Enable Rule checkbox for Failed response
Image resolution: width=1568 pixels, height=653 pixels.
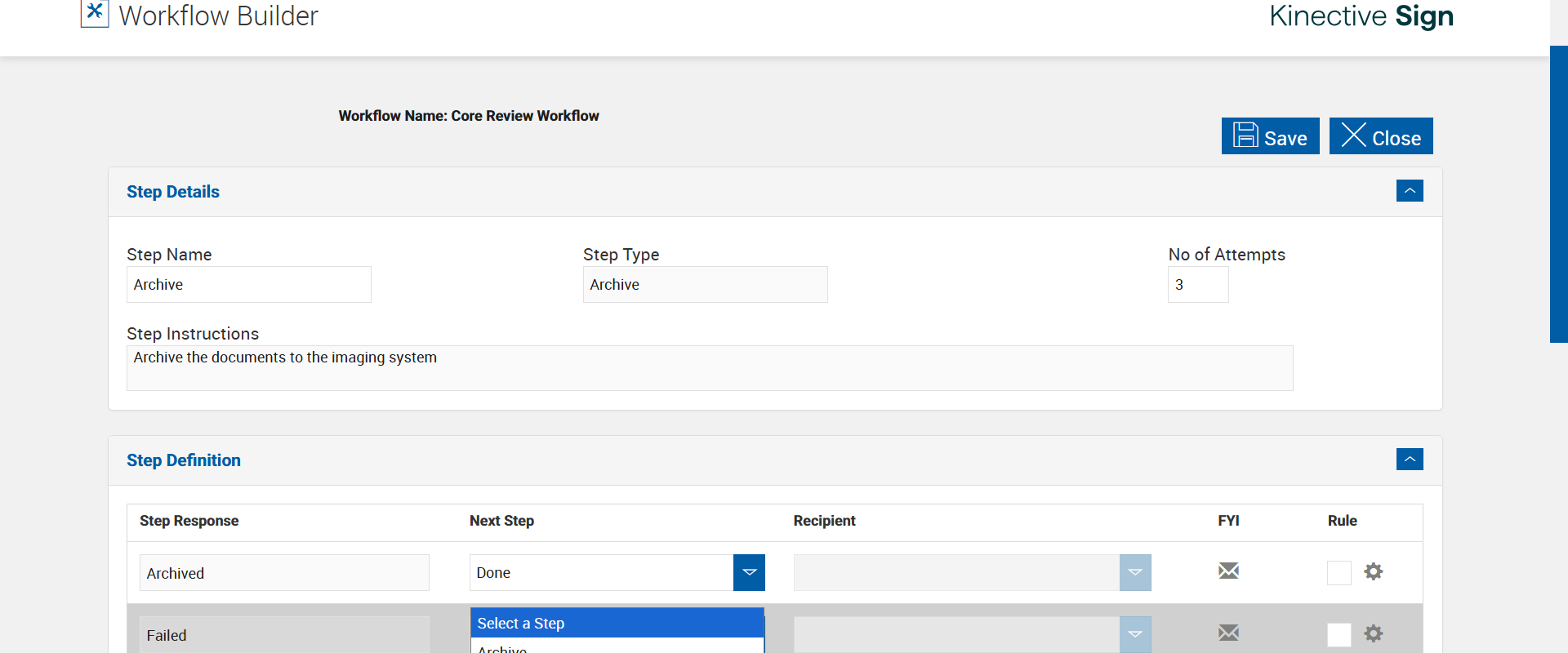click(1339, 635)
